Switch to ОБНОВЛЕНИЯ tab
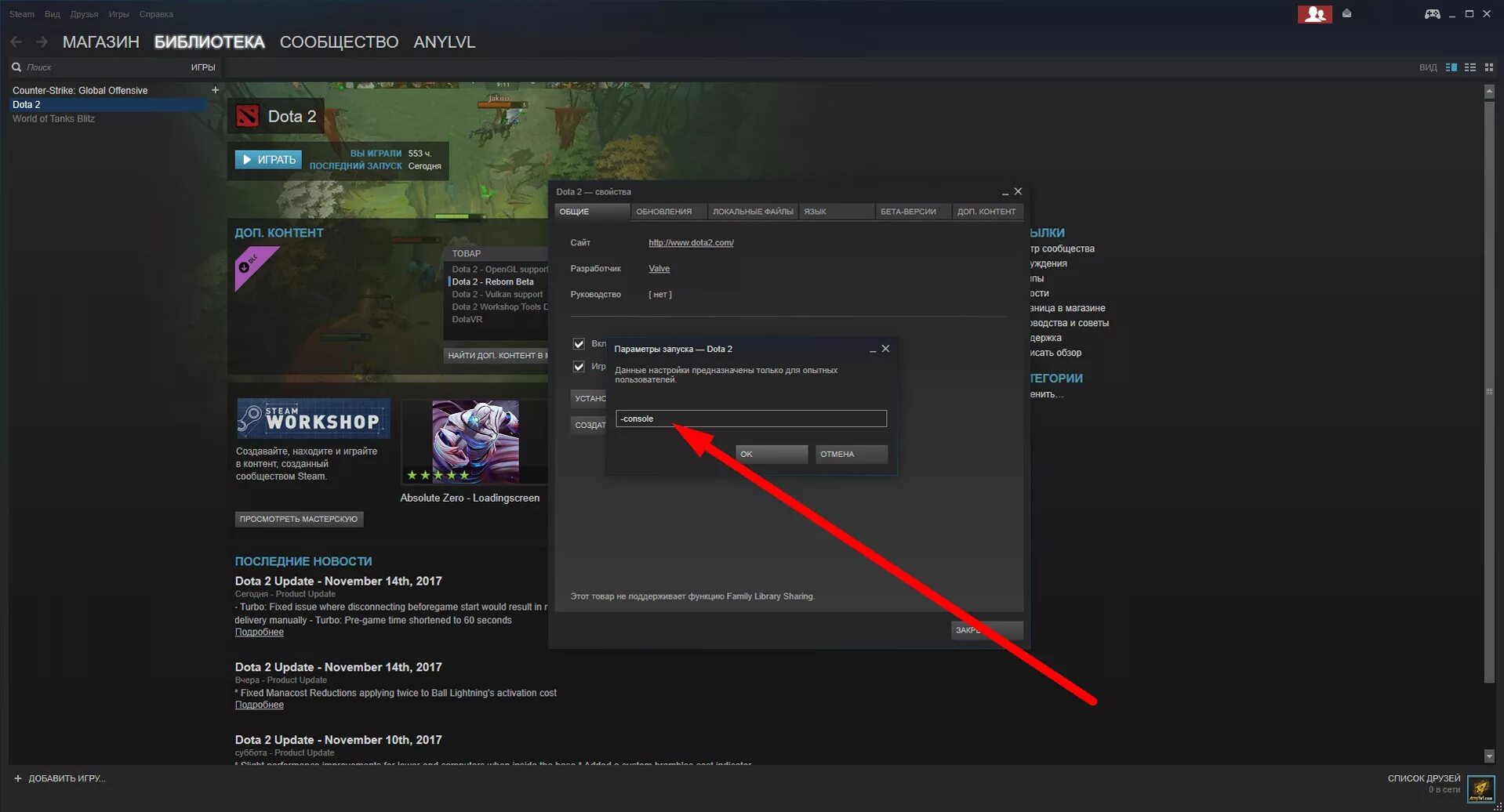1504x812 pixels. 669,212
